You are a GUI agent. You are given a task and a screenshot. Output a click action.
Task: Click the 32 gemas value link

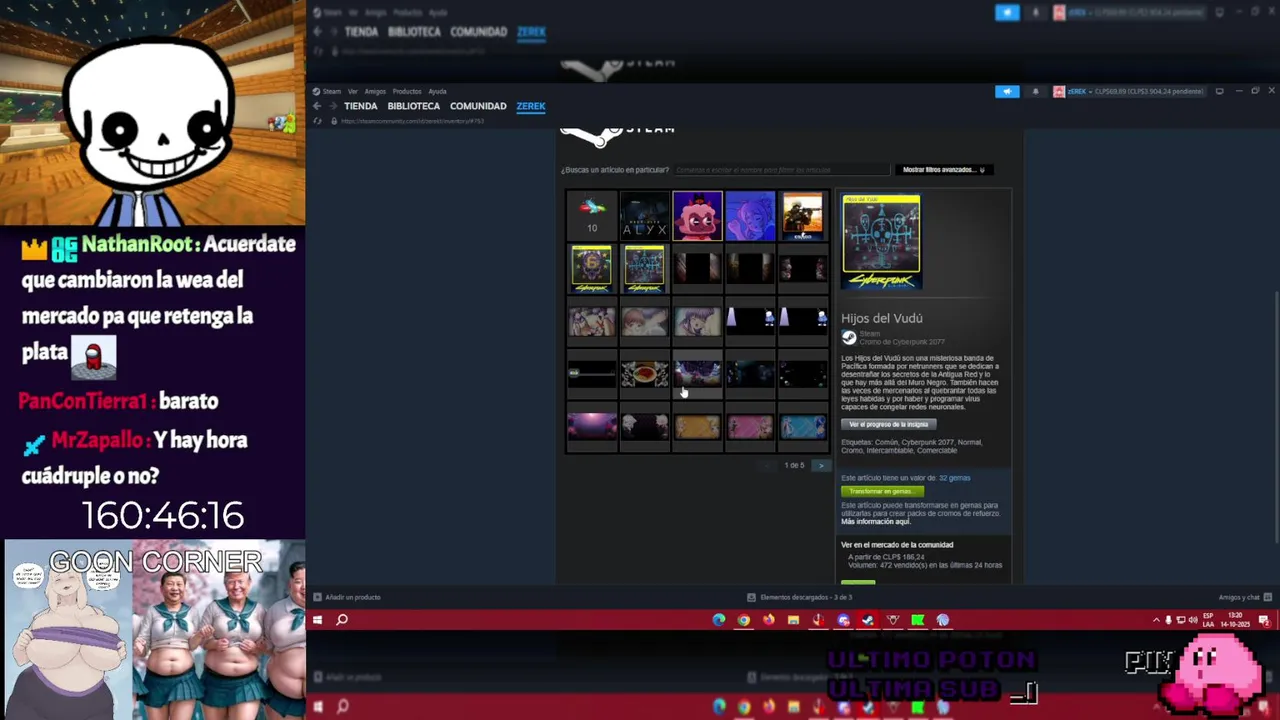pyautogui.click(x=954, y=478)
